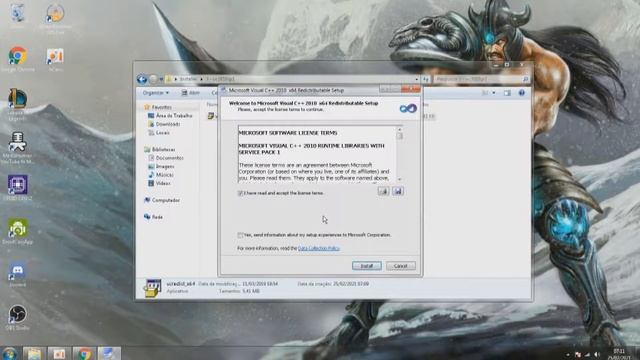Click the taskbar clock
The height and width of the screenshot is (360, 640).
coord(619,354)
